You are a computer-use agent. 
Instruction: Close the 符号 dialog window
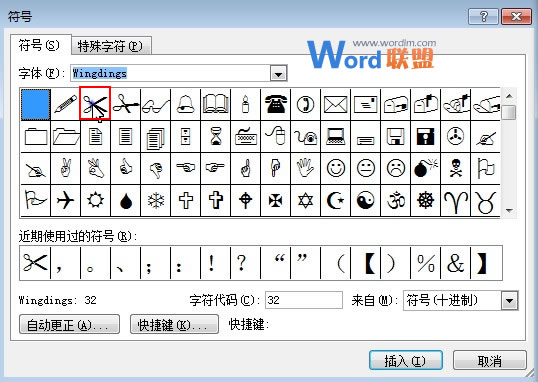pyautogui.click(x=516, y=16)
